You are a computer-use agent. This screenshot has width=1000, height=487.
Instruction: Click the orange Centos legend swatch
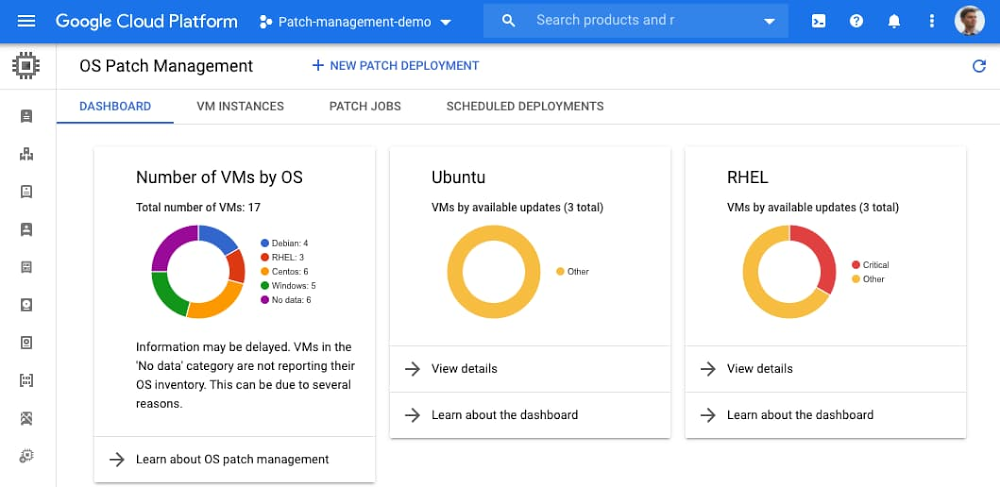[265, 272]
